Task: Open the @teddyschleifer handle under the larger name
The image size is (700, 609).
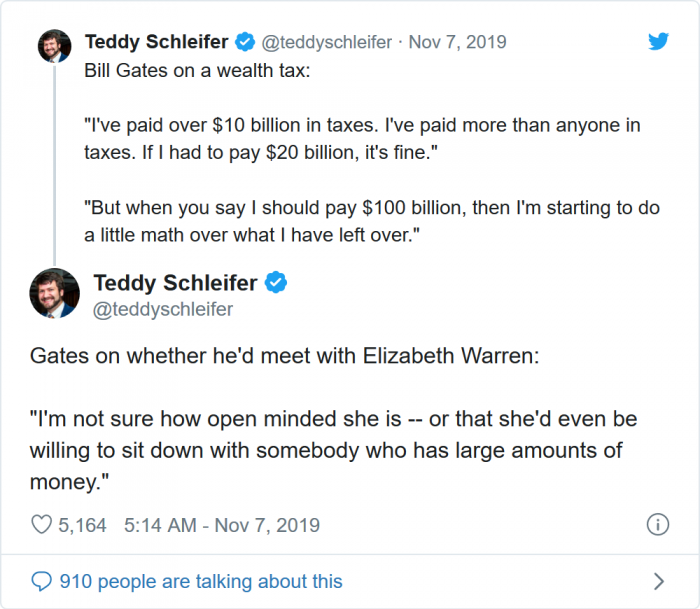Action: click(x=163, y=309)
